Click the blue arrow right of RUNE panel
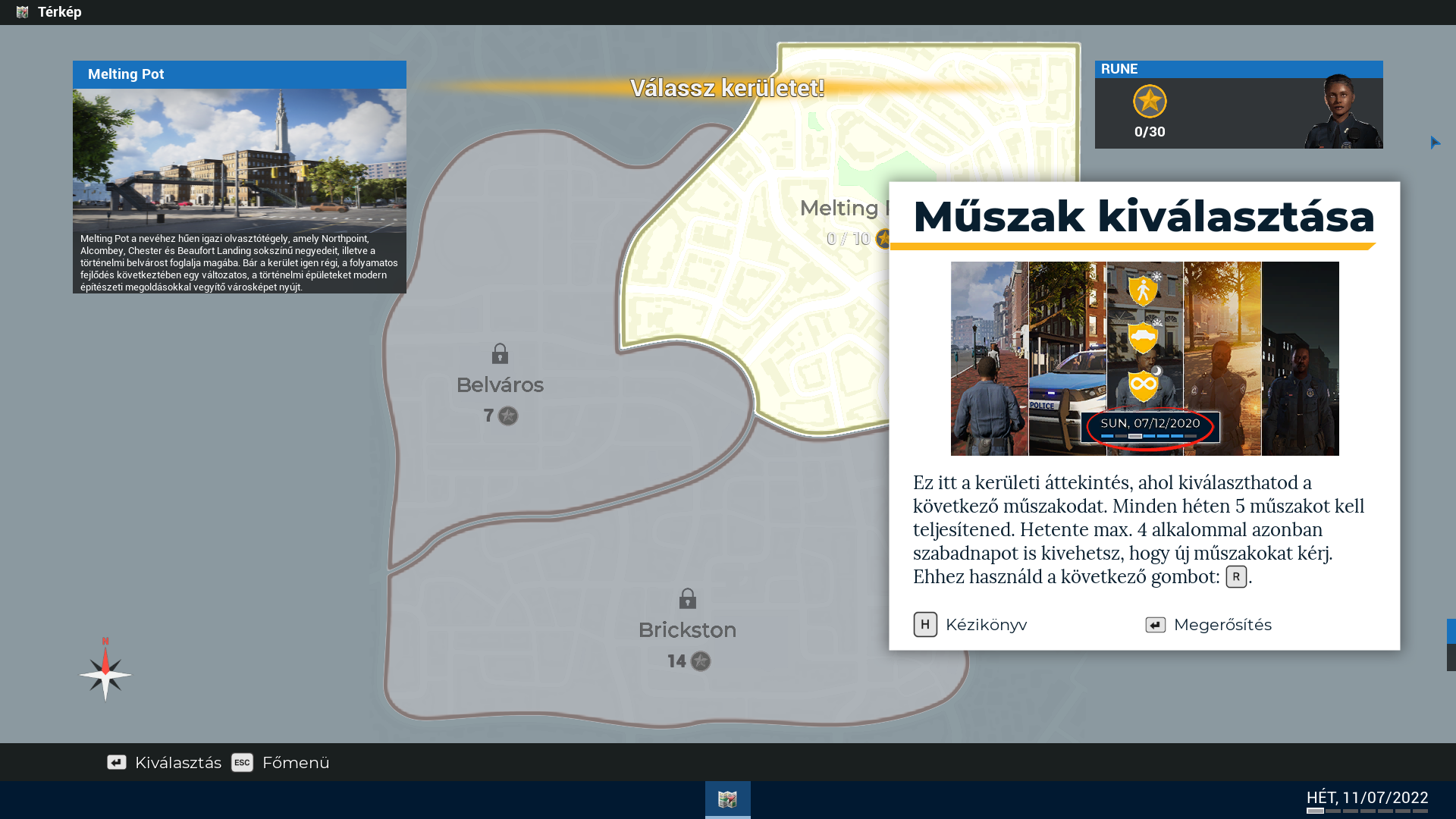The image size is (1456, 819). (x=1435, y=143)
